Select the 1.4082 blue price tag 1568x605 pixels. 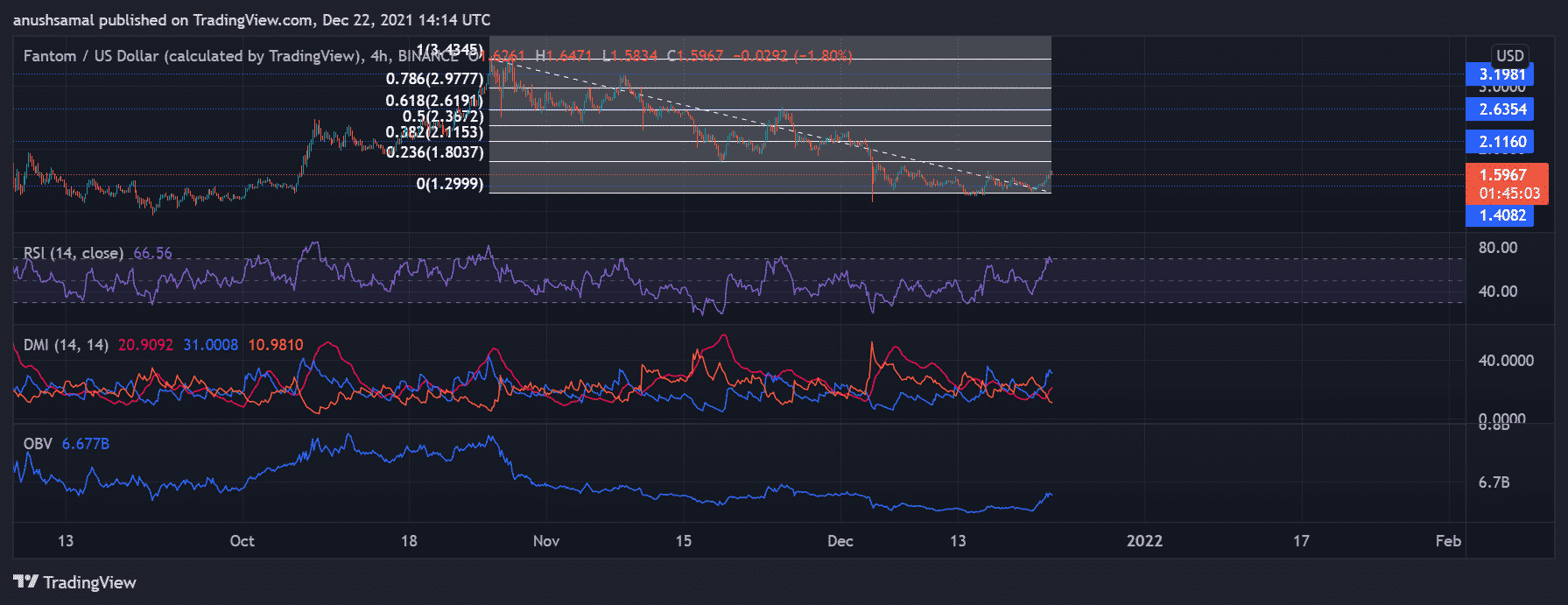coord(1501,215)
